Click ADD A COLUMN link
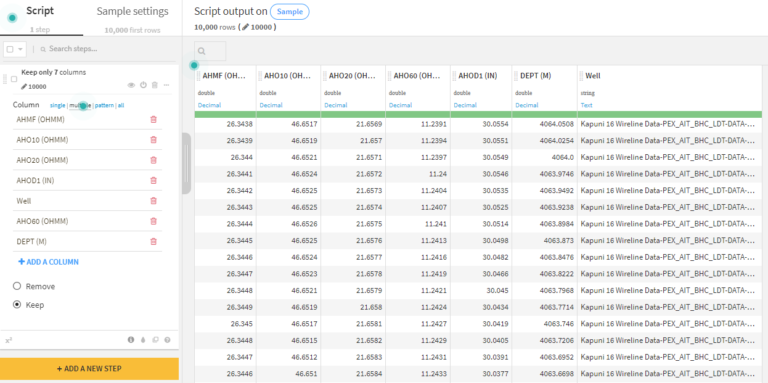 (x=48, y=262)
